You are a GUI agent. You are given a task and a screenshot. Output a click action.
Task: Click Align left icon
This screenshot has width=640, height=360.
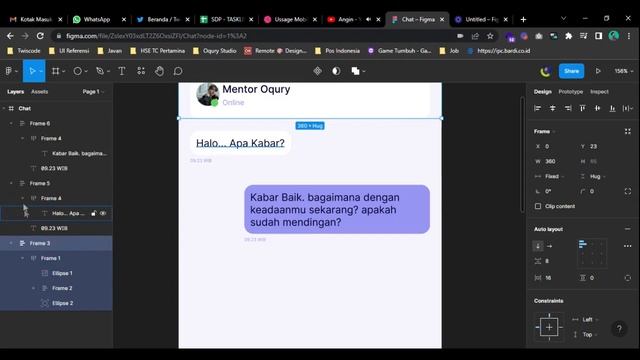pyautogui.click(x=538, y=108)
